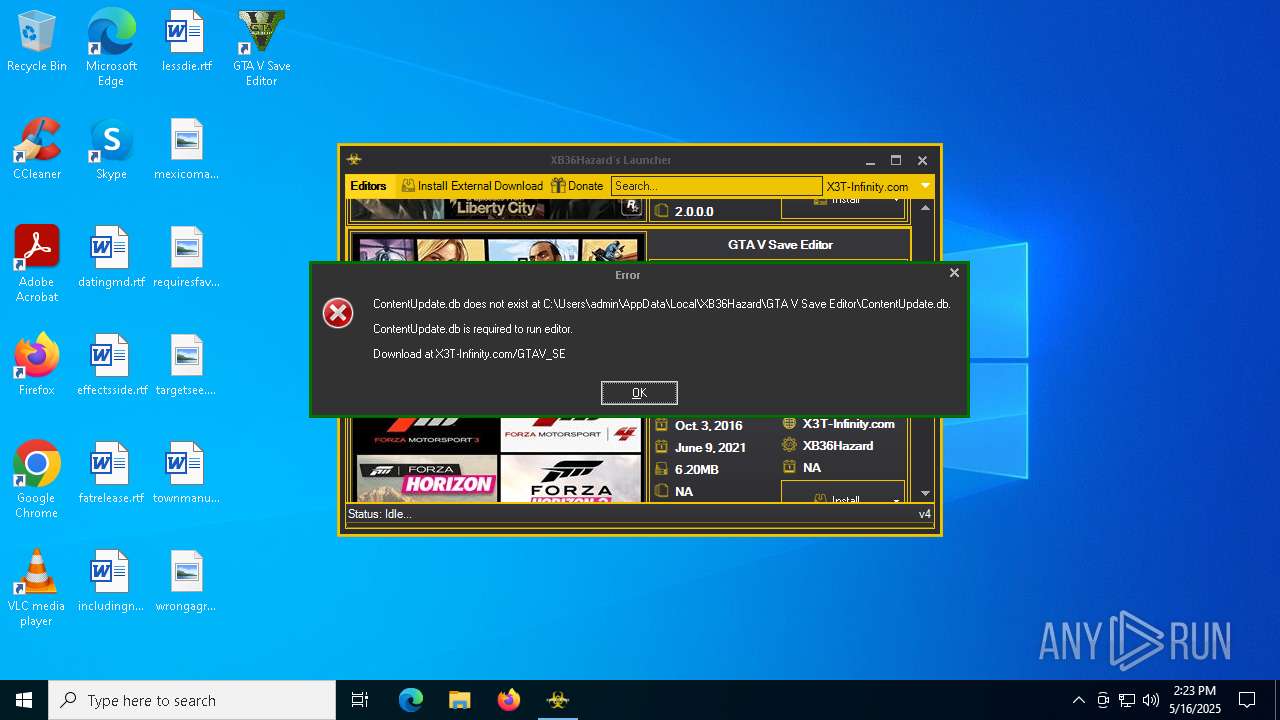Image resolution: width=1280 pixels, height=720 pixels.
Task: Open Task View on taskbar
Action: coord(360,700)
